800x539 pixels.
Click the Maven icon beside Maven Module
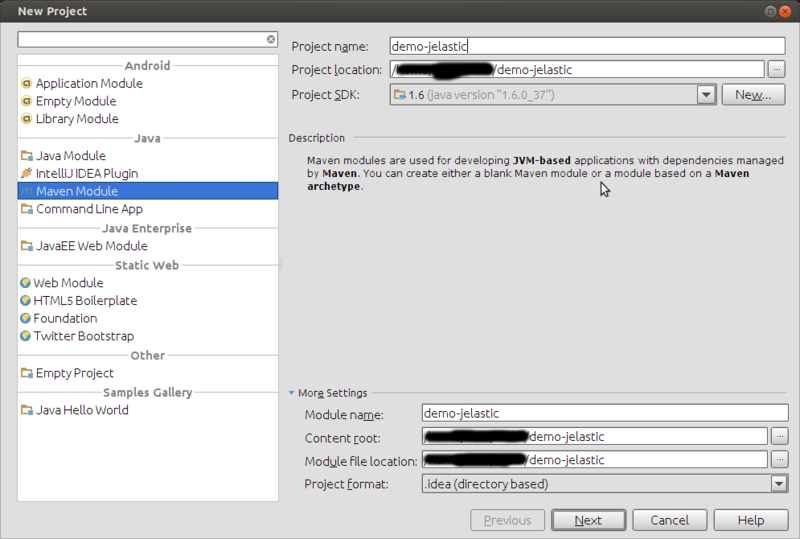pos(27,191)
